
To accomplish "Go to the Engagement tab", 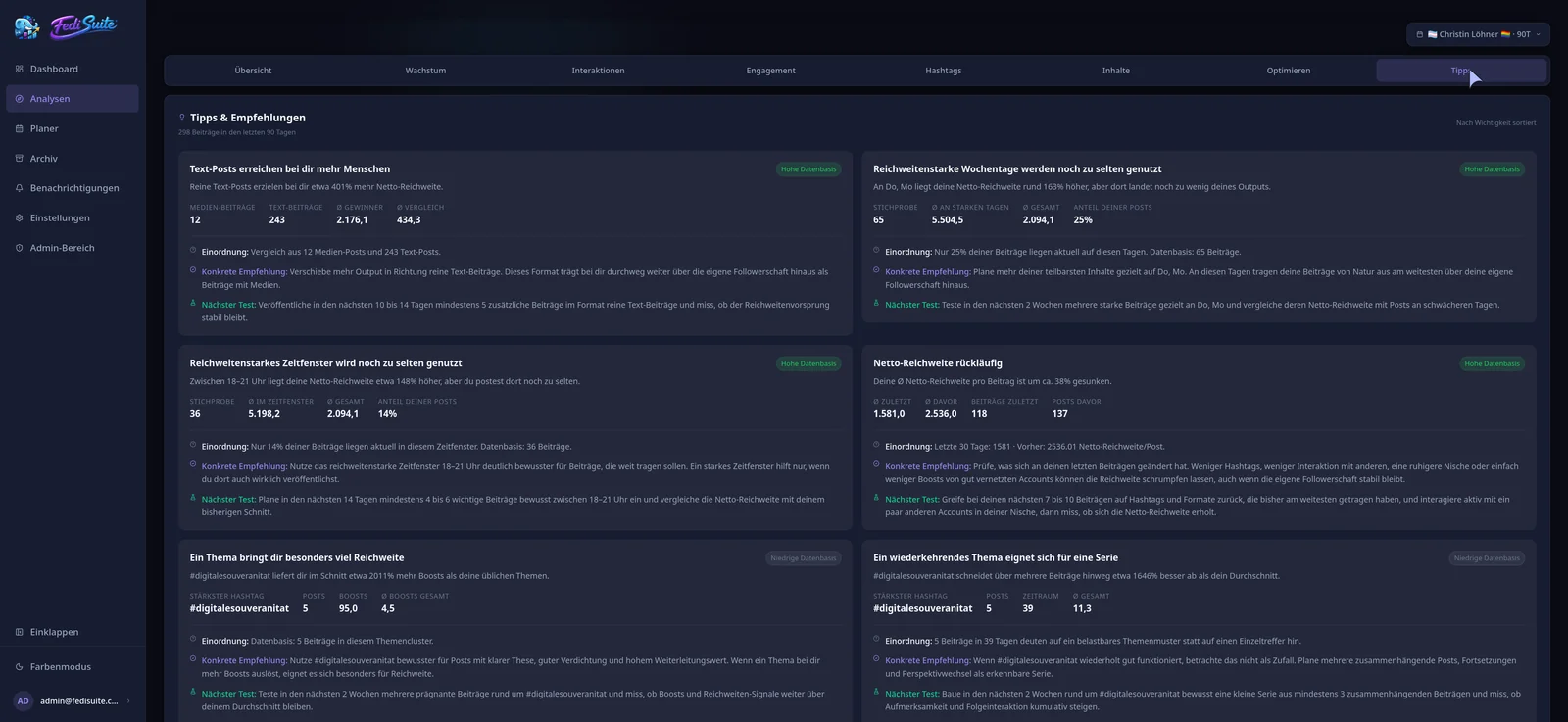I will [x=770, y=71].
